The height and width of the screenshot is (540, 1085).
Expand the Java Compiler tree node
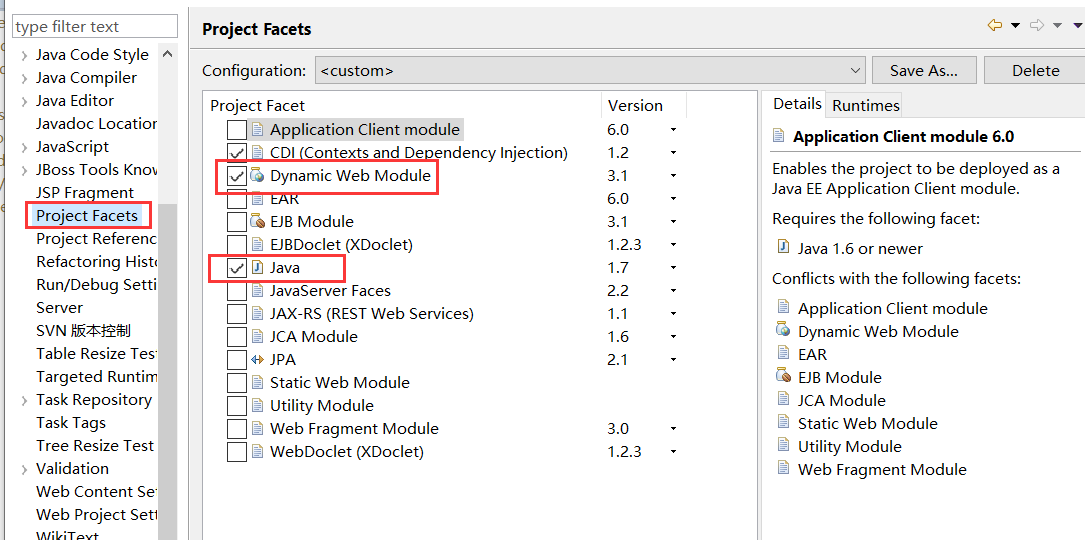click(x=24, y=78)
